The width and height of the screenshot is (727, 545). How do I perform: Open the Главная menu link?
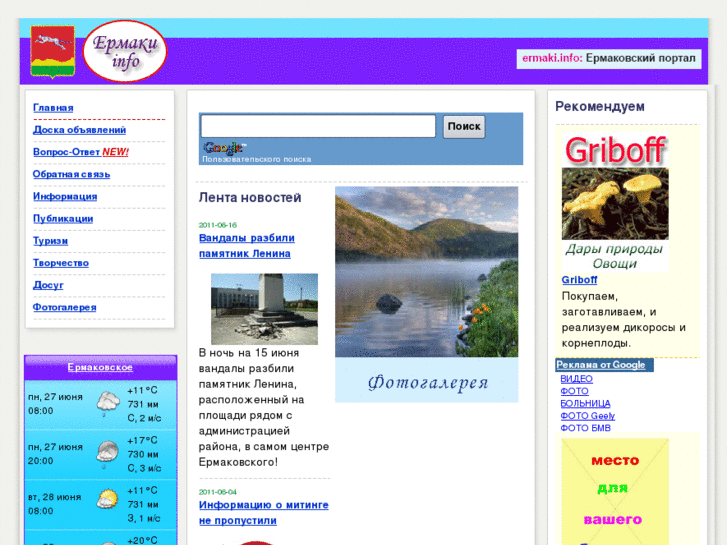[53, 108]
